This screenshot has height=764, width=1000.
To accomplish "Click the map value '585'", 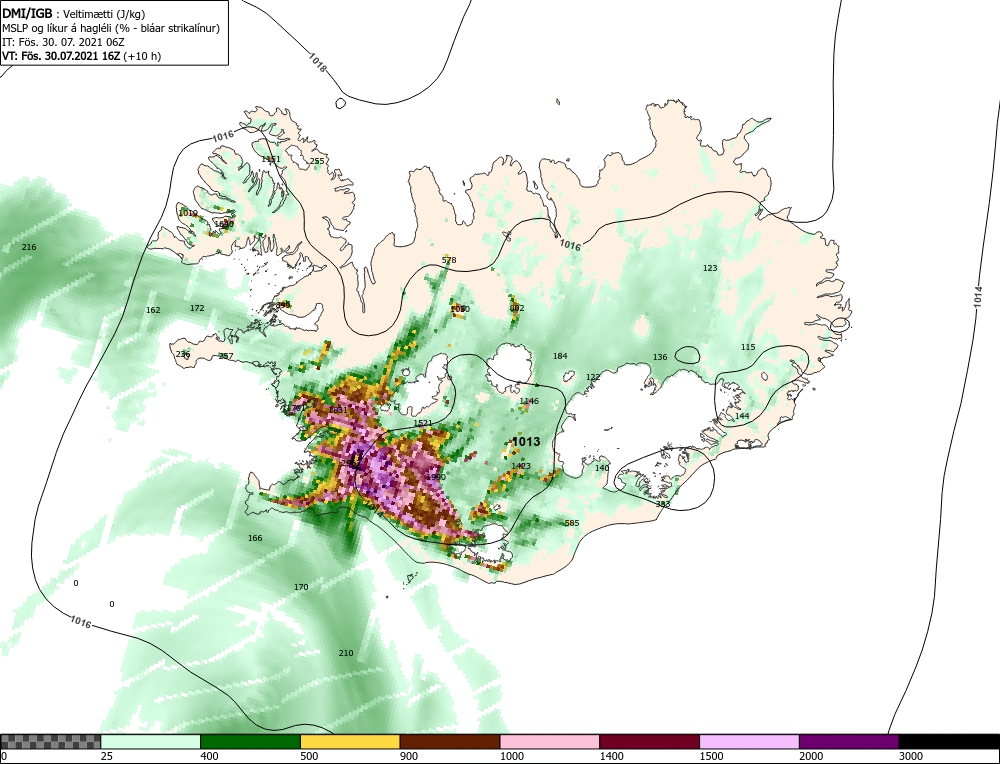I will [x=572, y=523].
